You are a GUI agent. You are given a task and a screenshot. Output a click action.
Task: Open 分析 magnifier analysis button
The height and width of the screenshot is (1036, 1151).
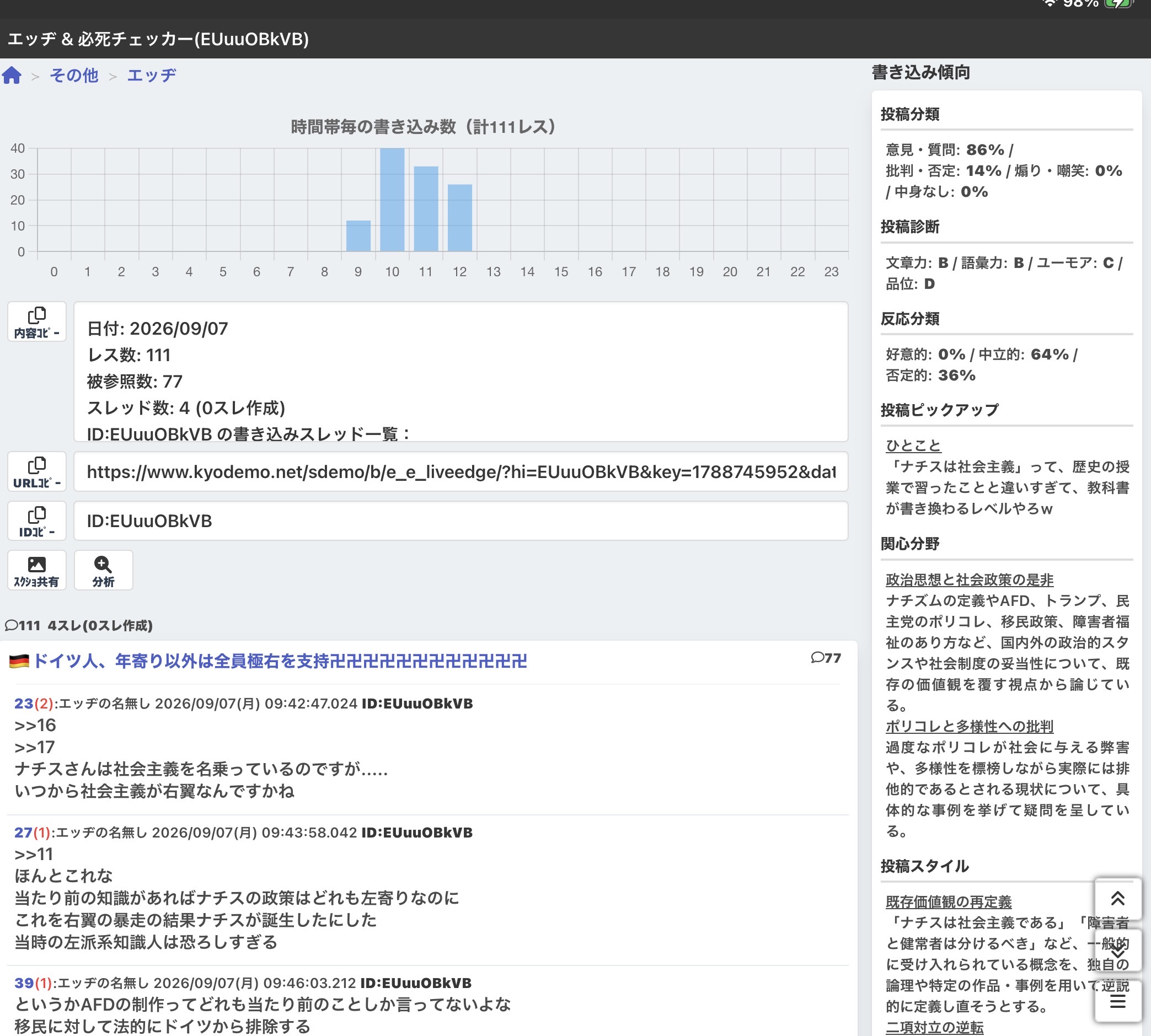click(104, 570)
